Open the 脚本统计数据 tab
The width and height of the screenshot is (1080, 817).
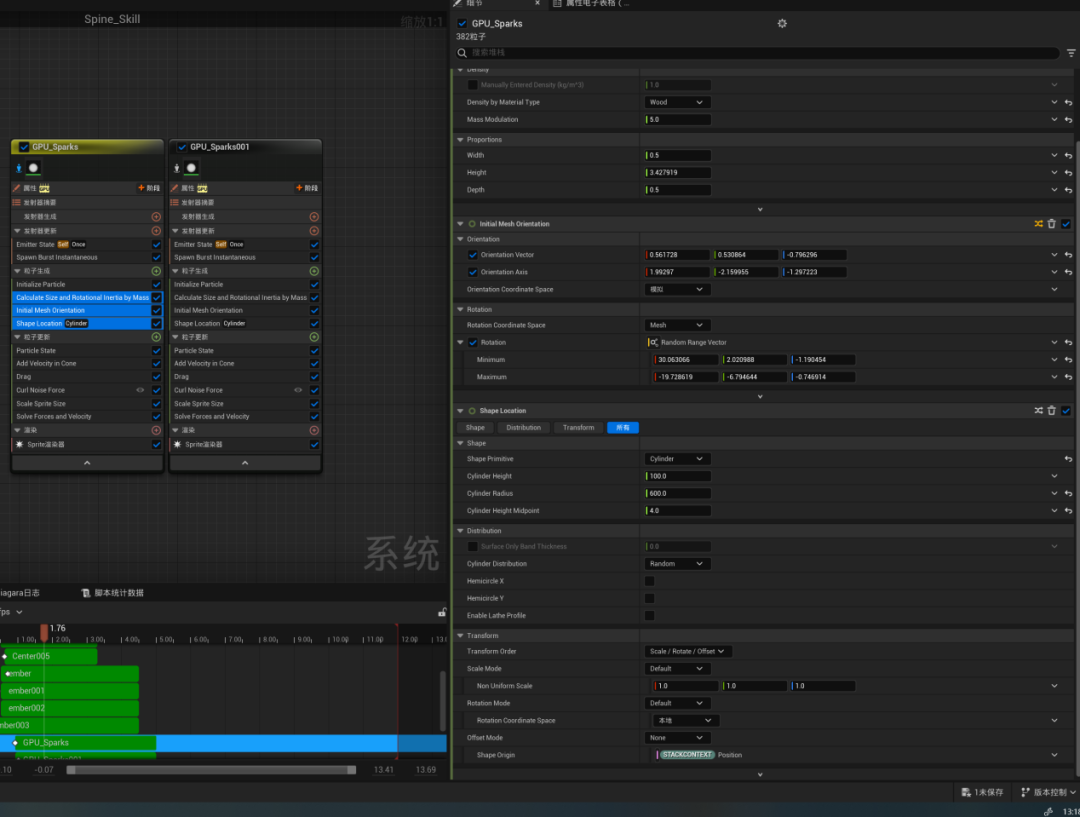coord(113,593)
